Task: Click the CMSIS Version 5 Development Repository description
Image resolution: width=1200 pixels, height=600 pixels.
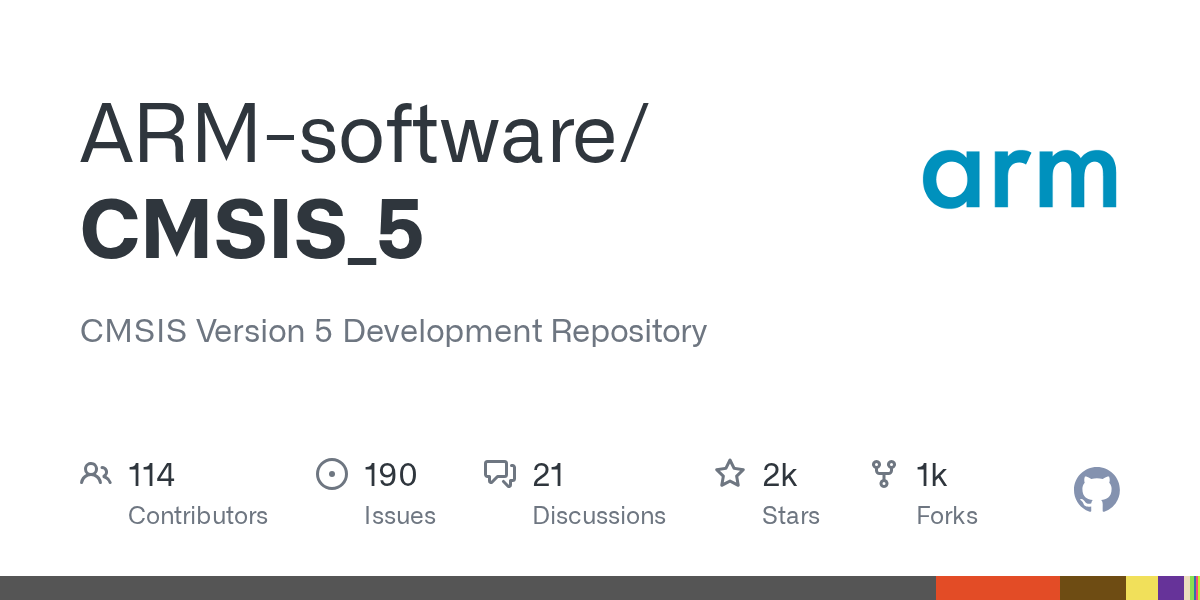Action: tap(393, 331)
